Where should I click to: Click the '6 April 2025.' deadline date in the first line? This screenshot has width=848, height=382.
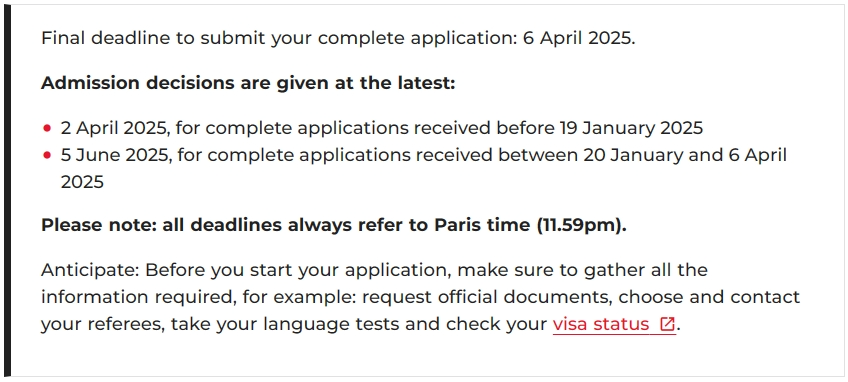(x=579, y=38)
